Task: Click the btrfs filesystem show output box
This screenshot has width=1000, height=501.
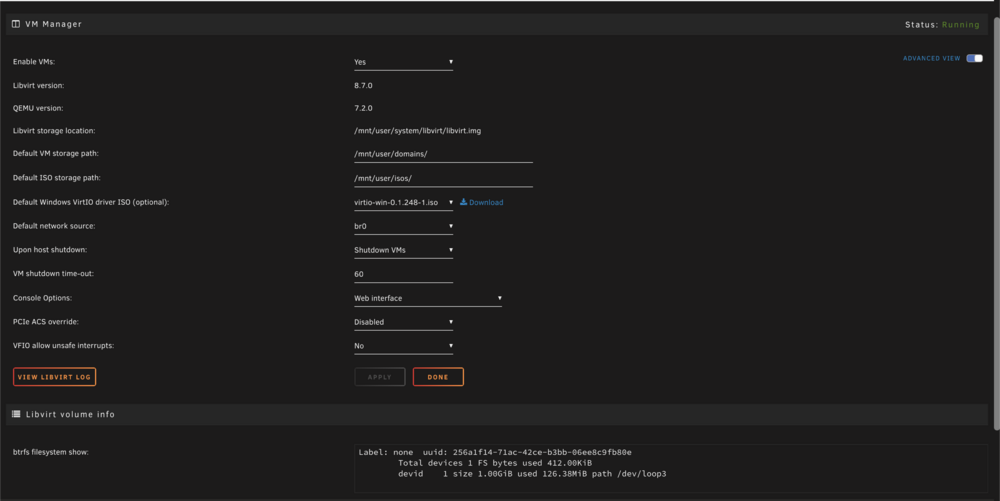Action: [671, 468]
